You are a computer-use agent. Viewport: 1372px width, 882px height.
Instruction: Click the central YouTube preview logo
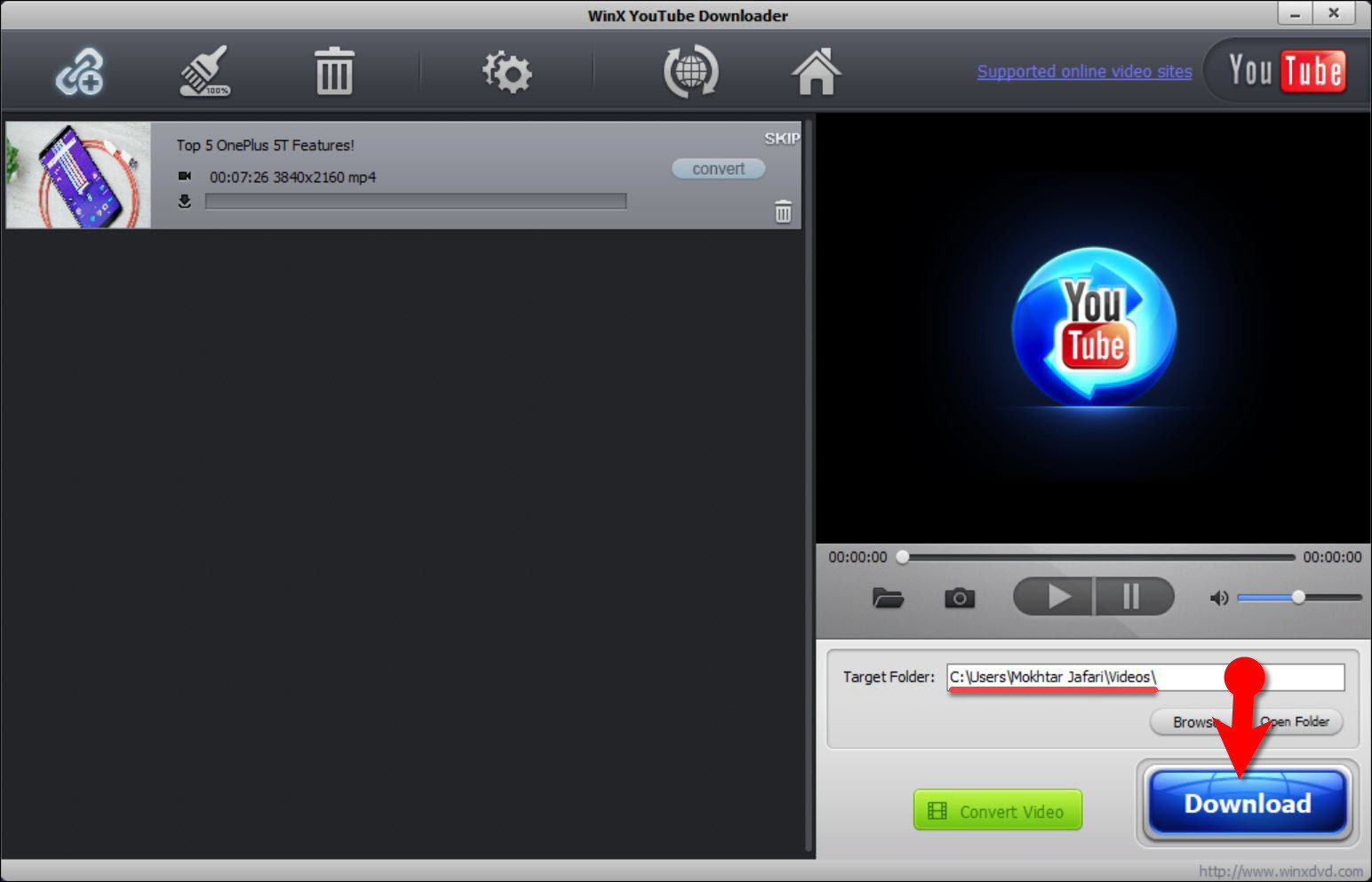(x=1094, y=327)
